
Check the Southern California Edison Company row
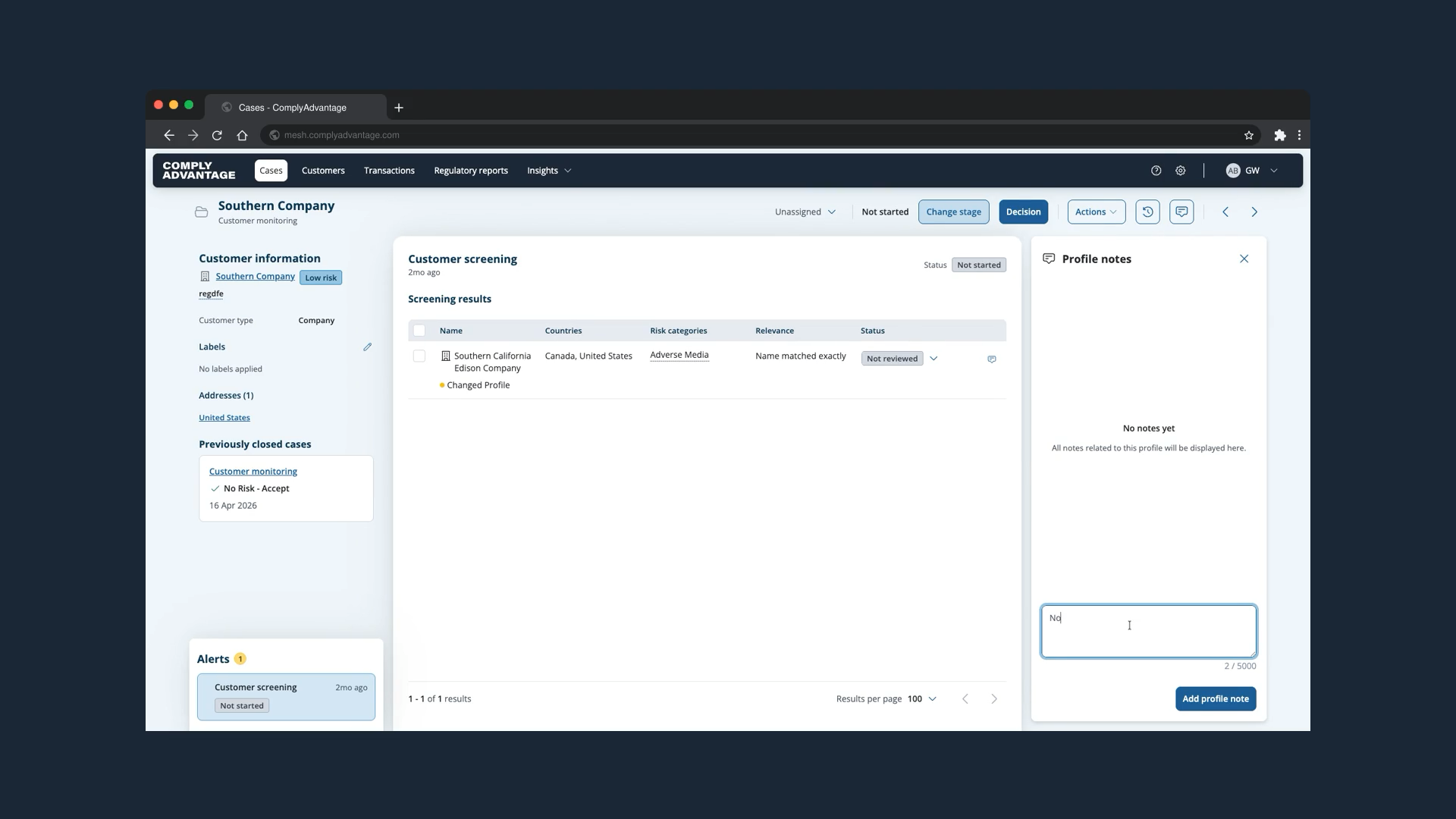coord(419,356)
